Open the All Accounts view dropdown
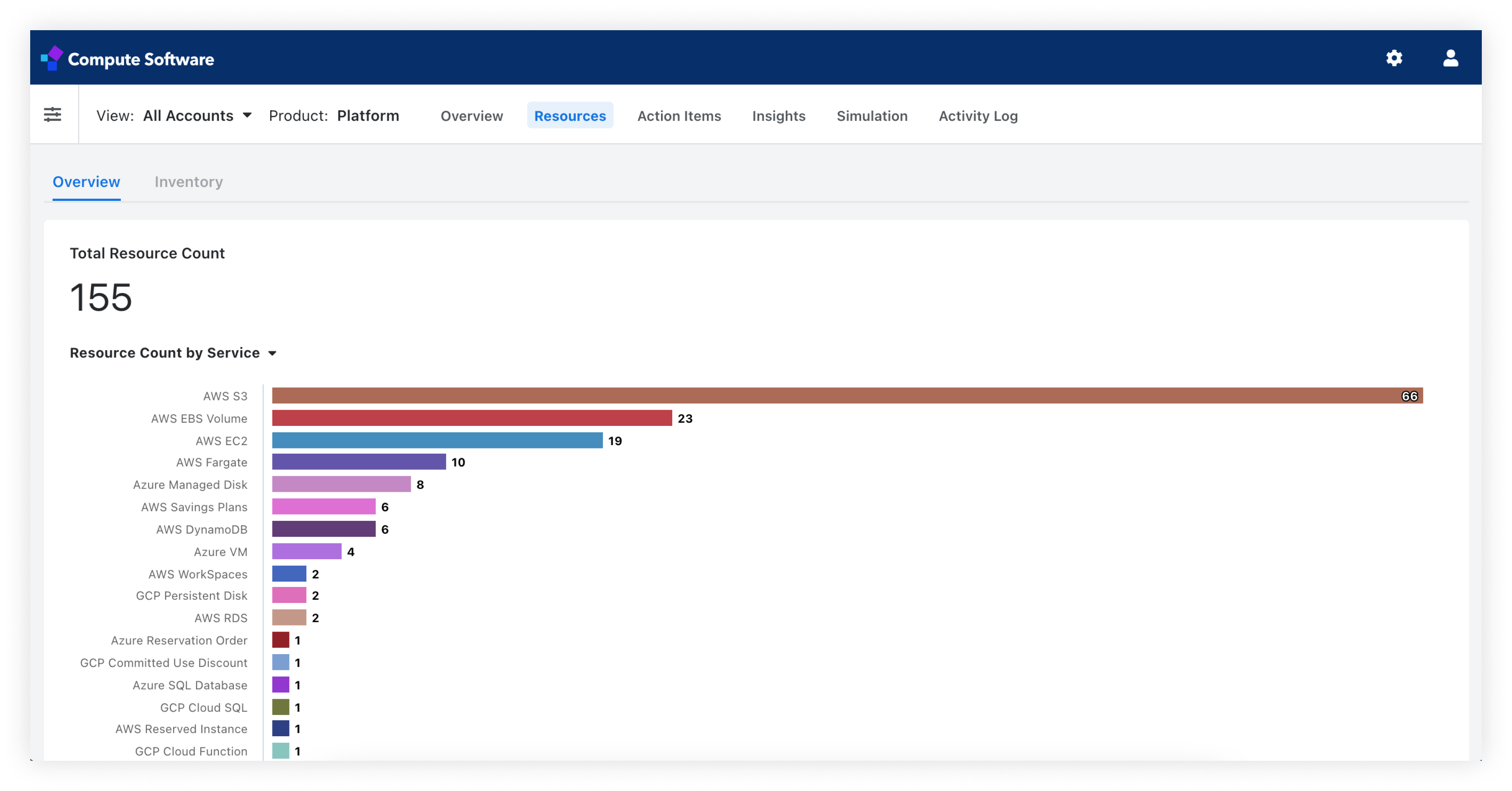 197,116
